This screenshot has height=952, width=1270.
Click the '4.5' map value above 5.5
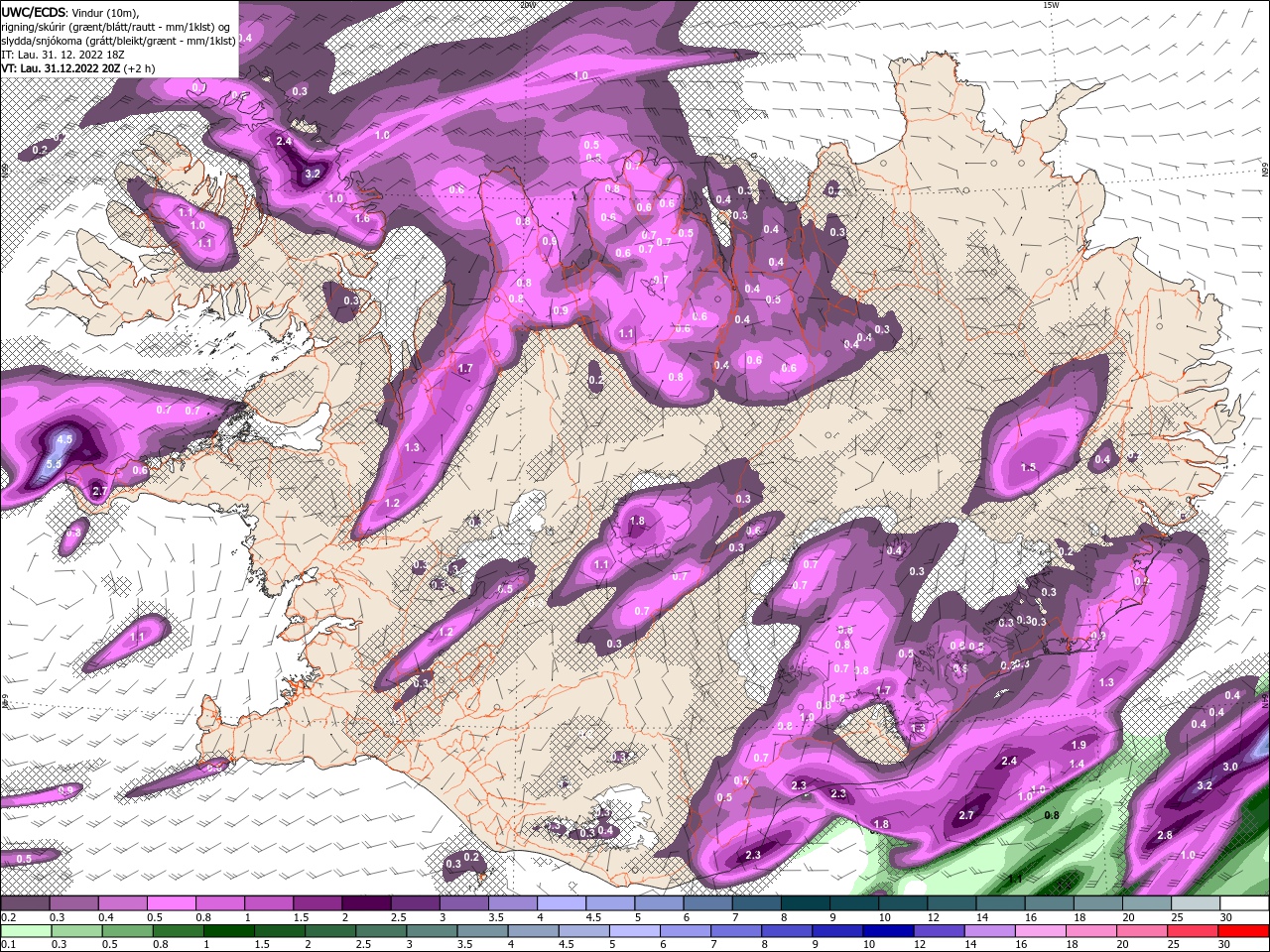[65, 439]
